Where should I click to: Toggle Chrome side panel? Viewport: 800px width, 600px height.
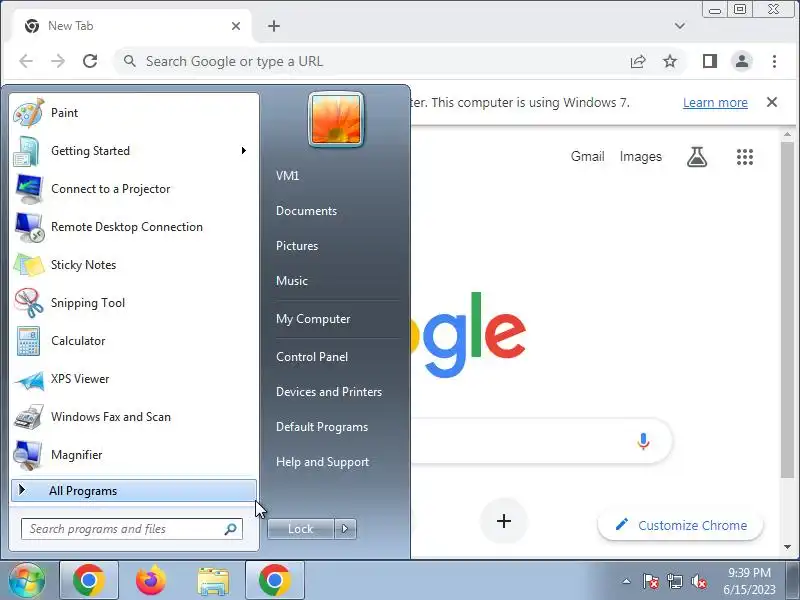click(710, 61)
